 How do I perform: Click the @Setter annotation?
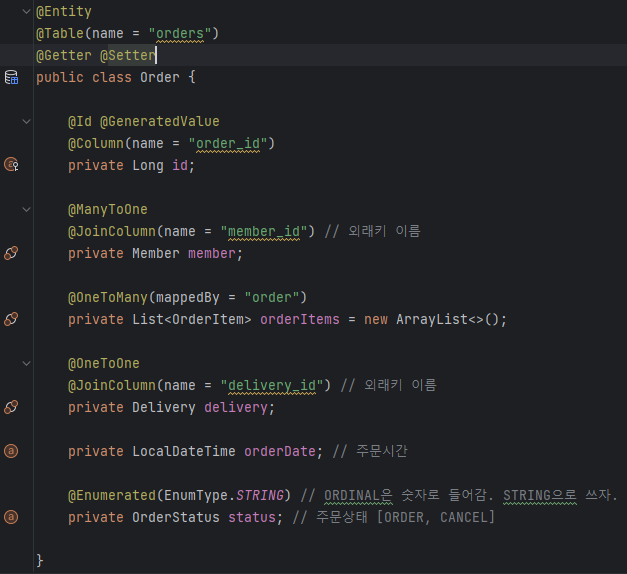tap(128, 55)
